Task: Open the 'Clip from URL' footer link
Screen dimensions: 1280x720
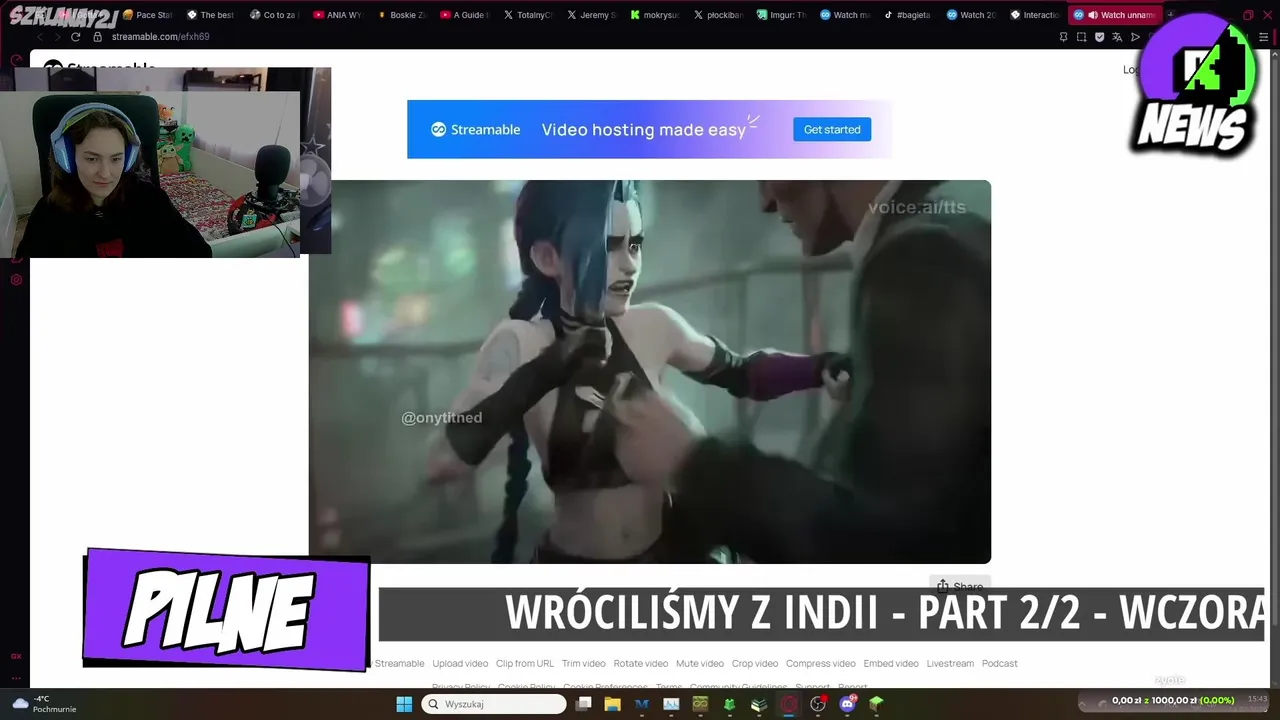Action: (525, 663)
